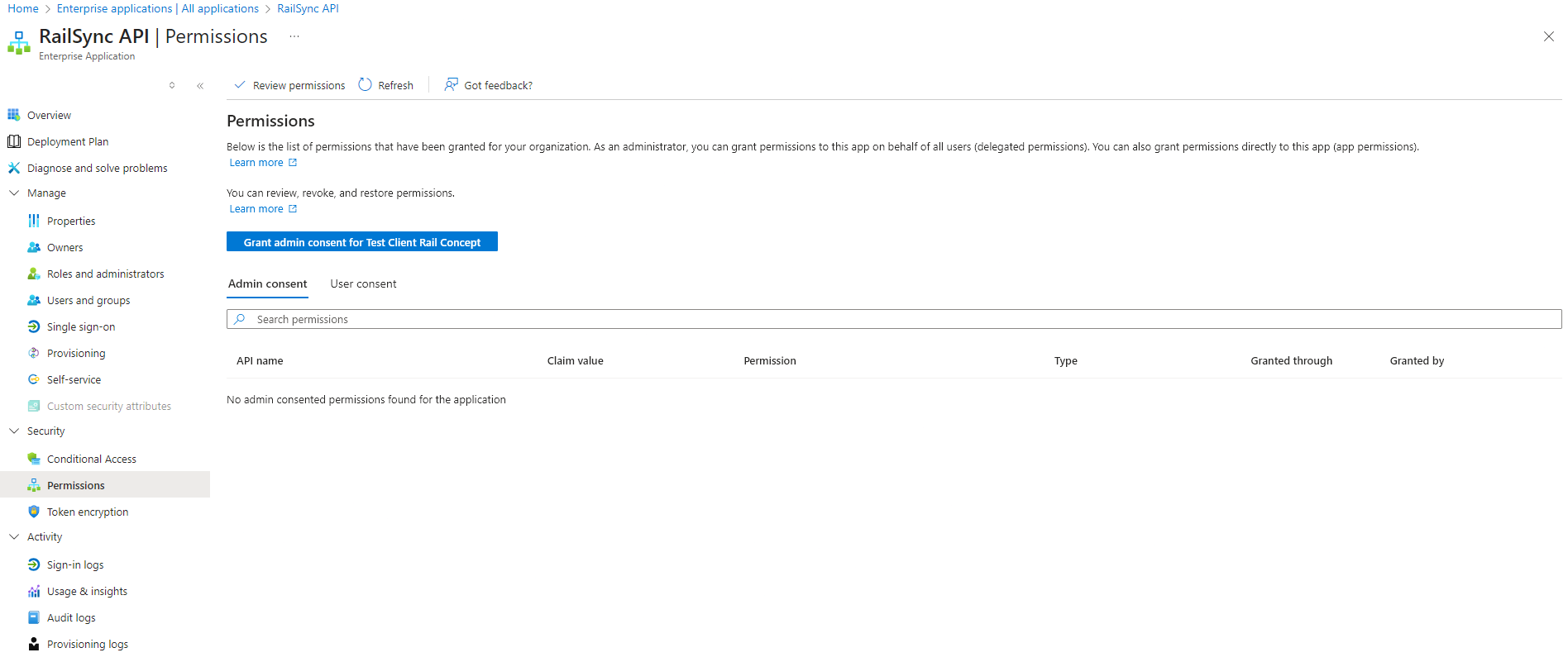The image size is (1568, 662).
Task: Collapse the Activity section
Action: click(14, 536)
